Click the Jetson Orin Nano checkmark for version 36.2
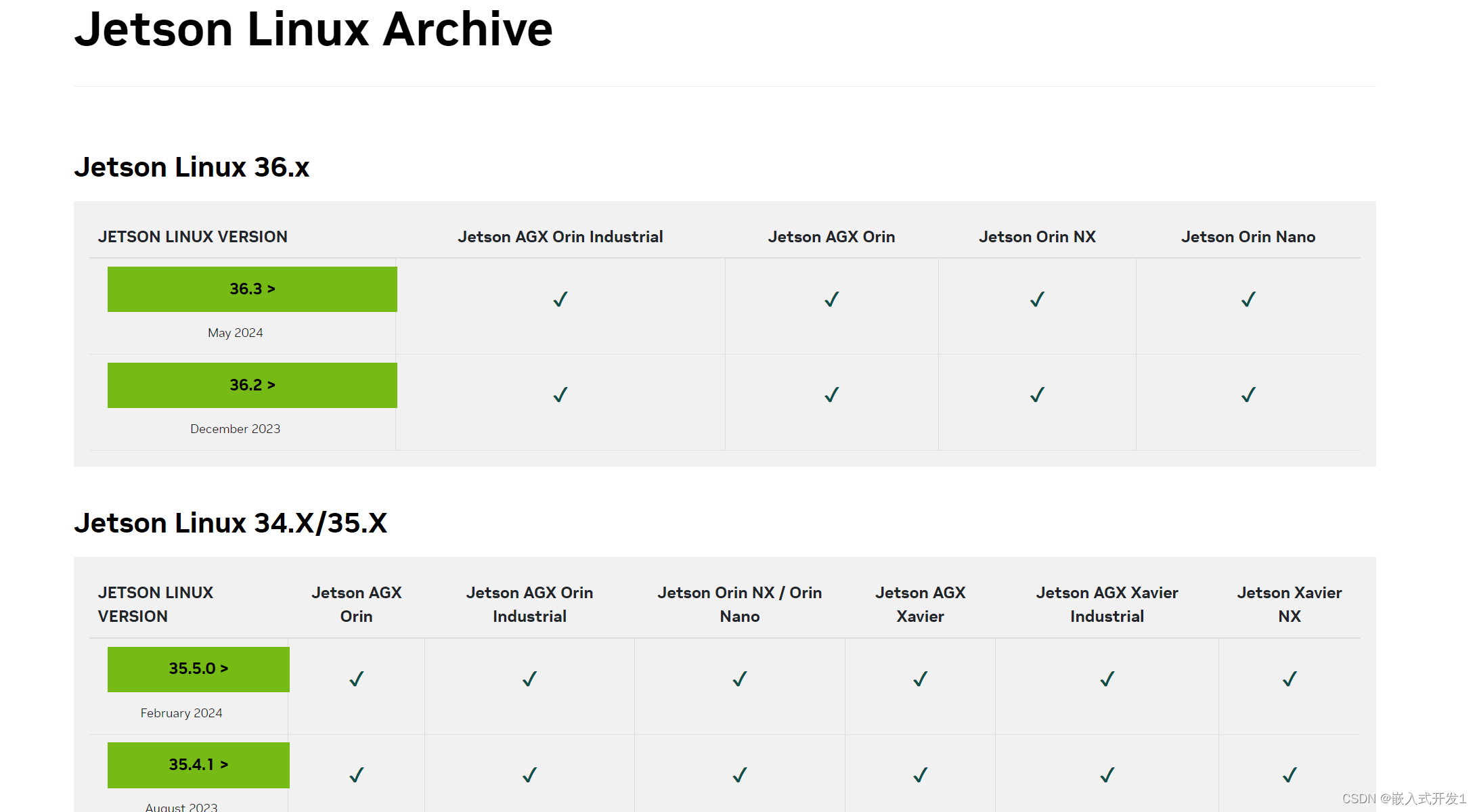Image resolution: width=1477 pixels, height=812 pixels. coord(1248,394)
